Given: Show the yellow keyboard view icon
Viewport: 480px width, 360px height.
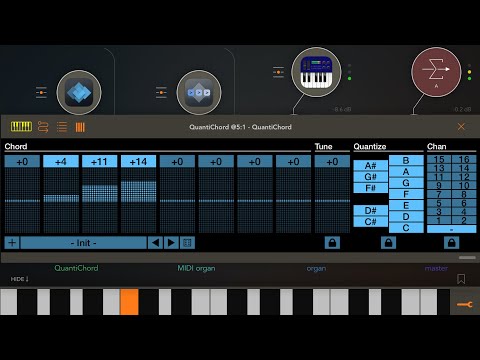Looking at the screenshot, I should [x=21, y=127].
